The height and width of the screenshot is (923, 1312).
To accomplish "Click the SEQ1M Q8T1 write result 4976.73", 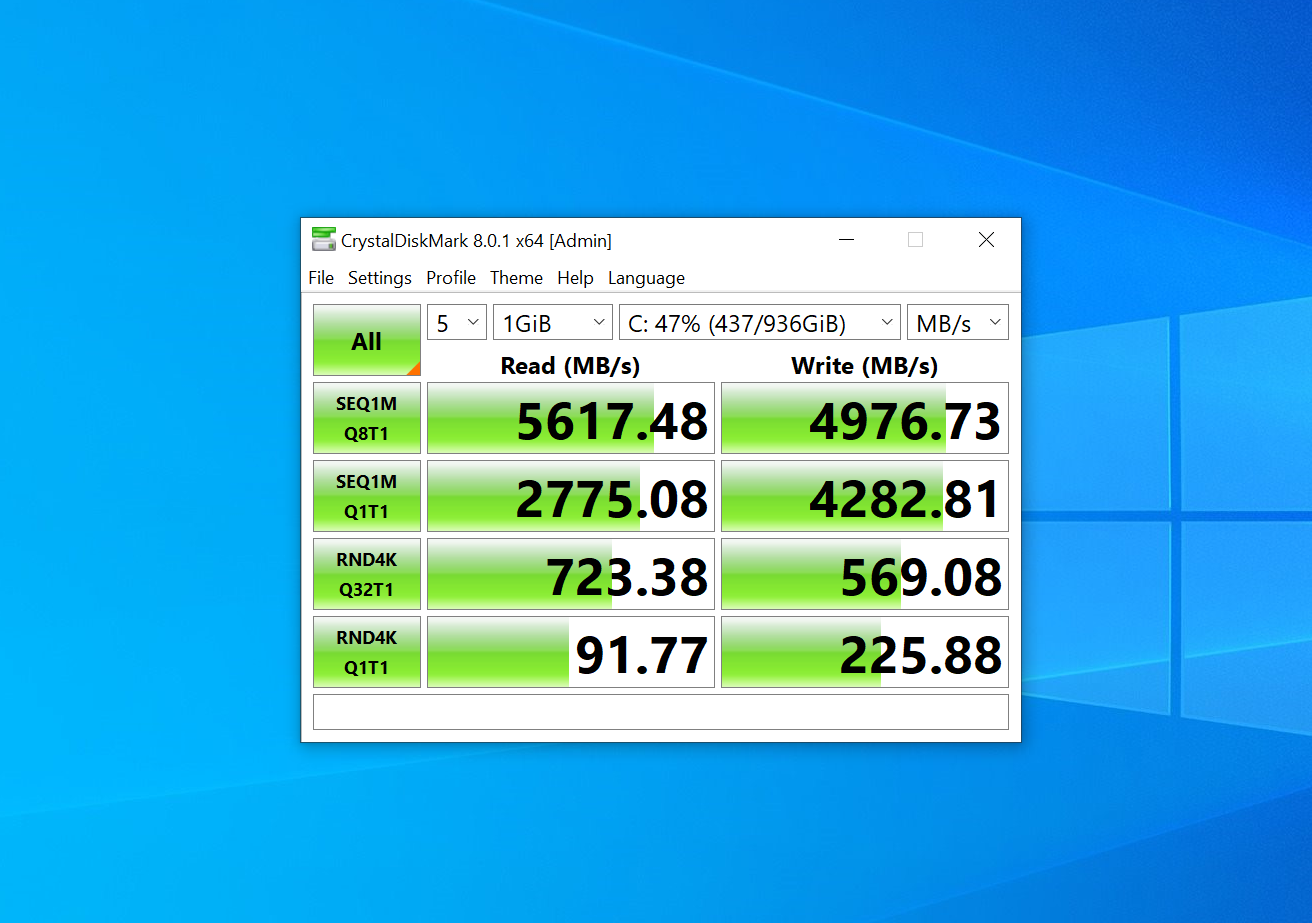I will pos(865,418).
